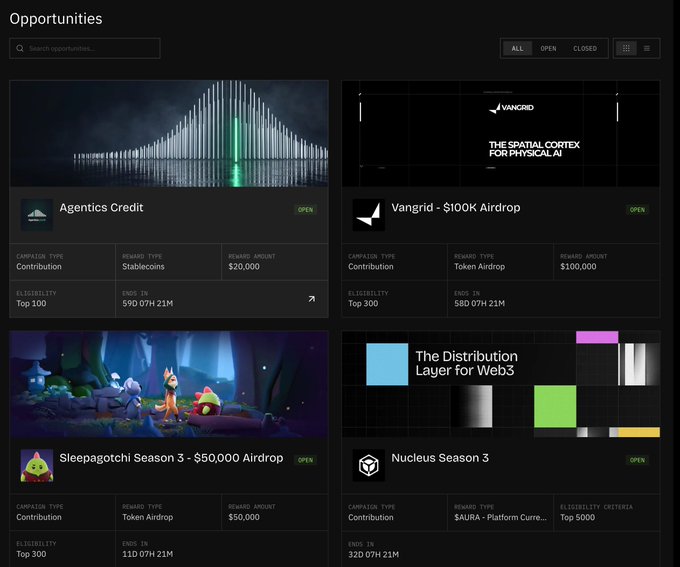The image size is (680, 567).
Task: Click the 59D 07H 21M countdown
Action: click(147, 303)
